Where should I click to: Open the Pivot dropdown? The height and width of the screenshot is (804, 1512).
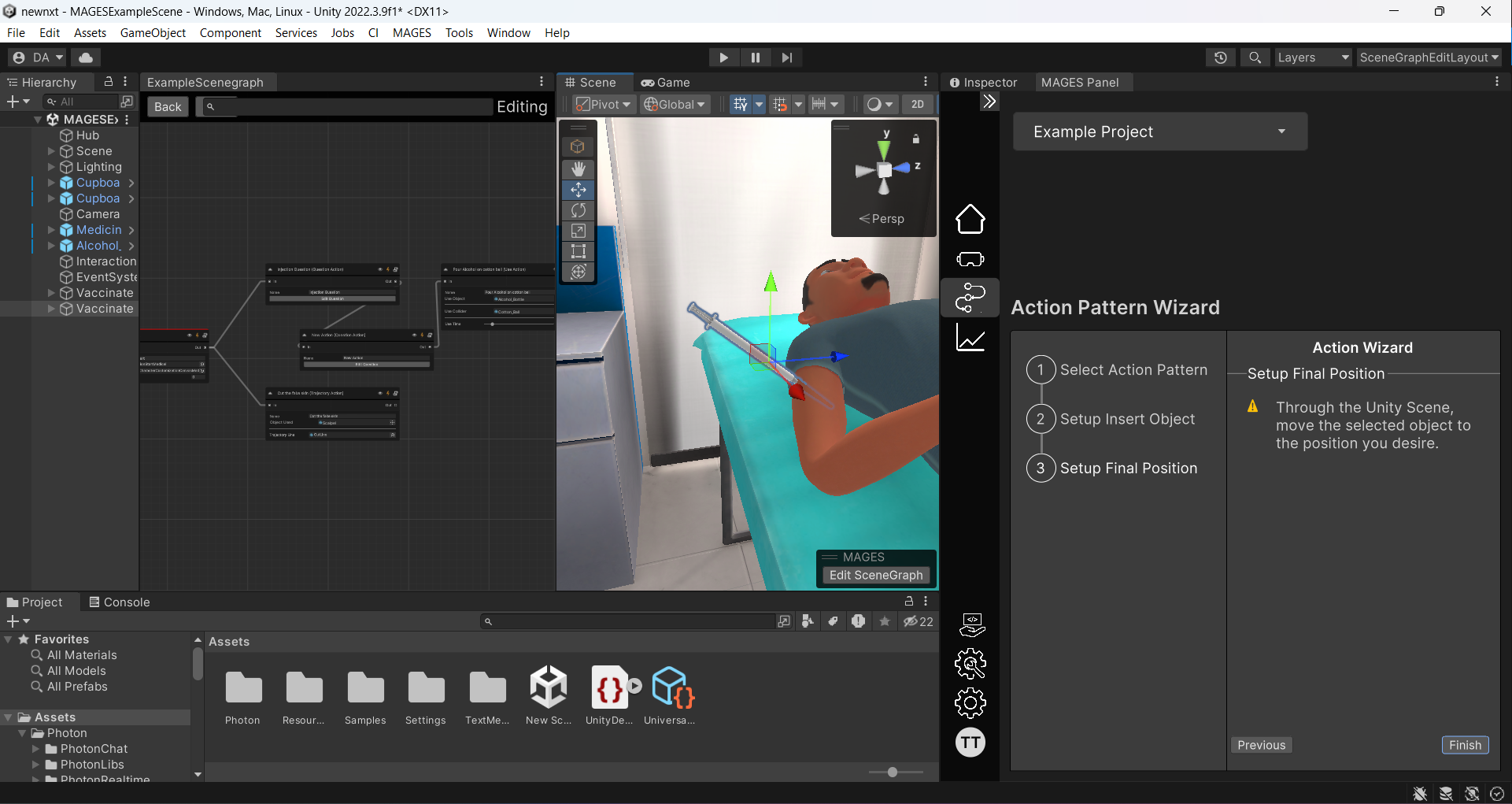[603, 104]
